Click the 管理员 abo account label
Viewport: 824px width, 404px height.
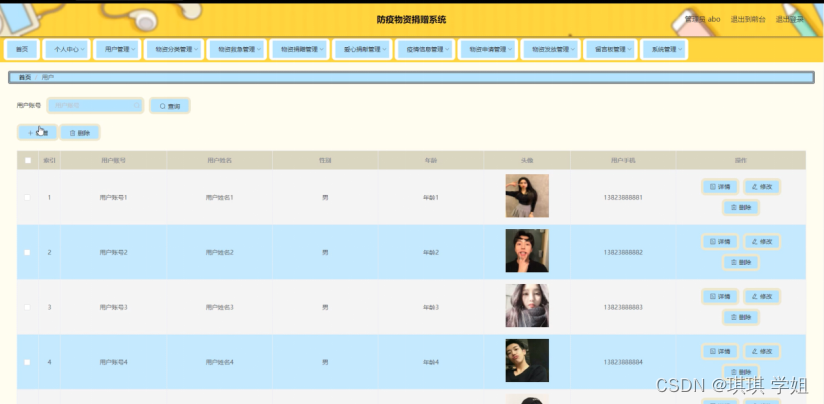pyautogui.click(x=702, y=19)
